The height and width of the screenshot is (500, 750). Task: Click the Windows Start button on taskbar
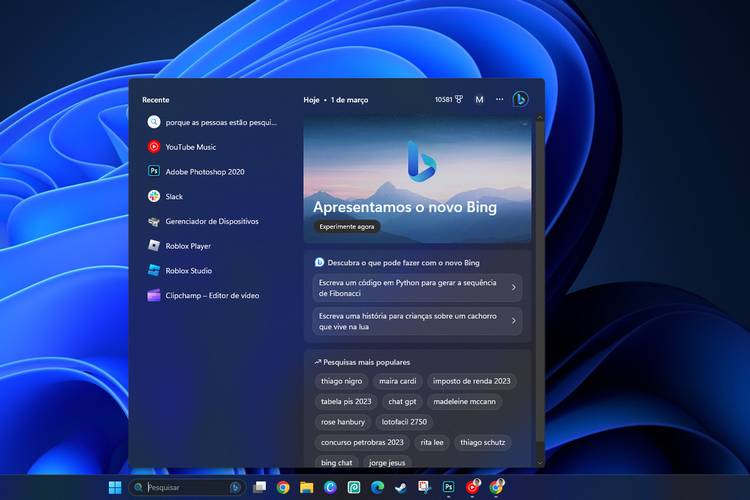(x=115, y=487)
